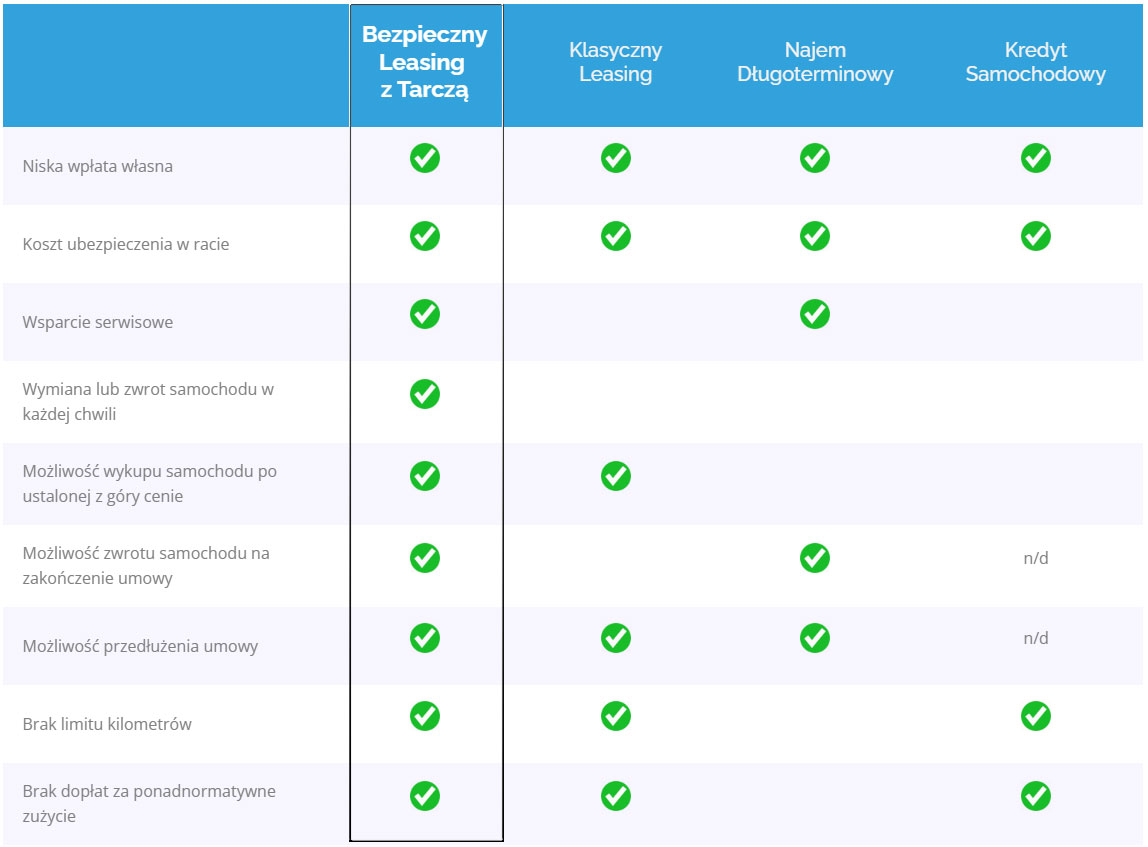1148x847 pixels.
Task: Click the Wsparcie serwisowe row label
Action: click(x=98, y=322)
